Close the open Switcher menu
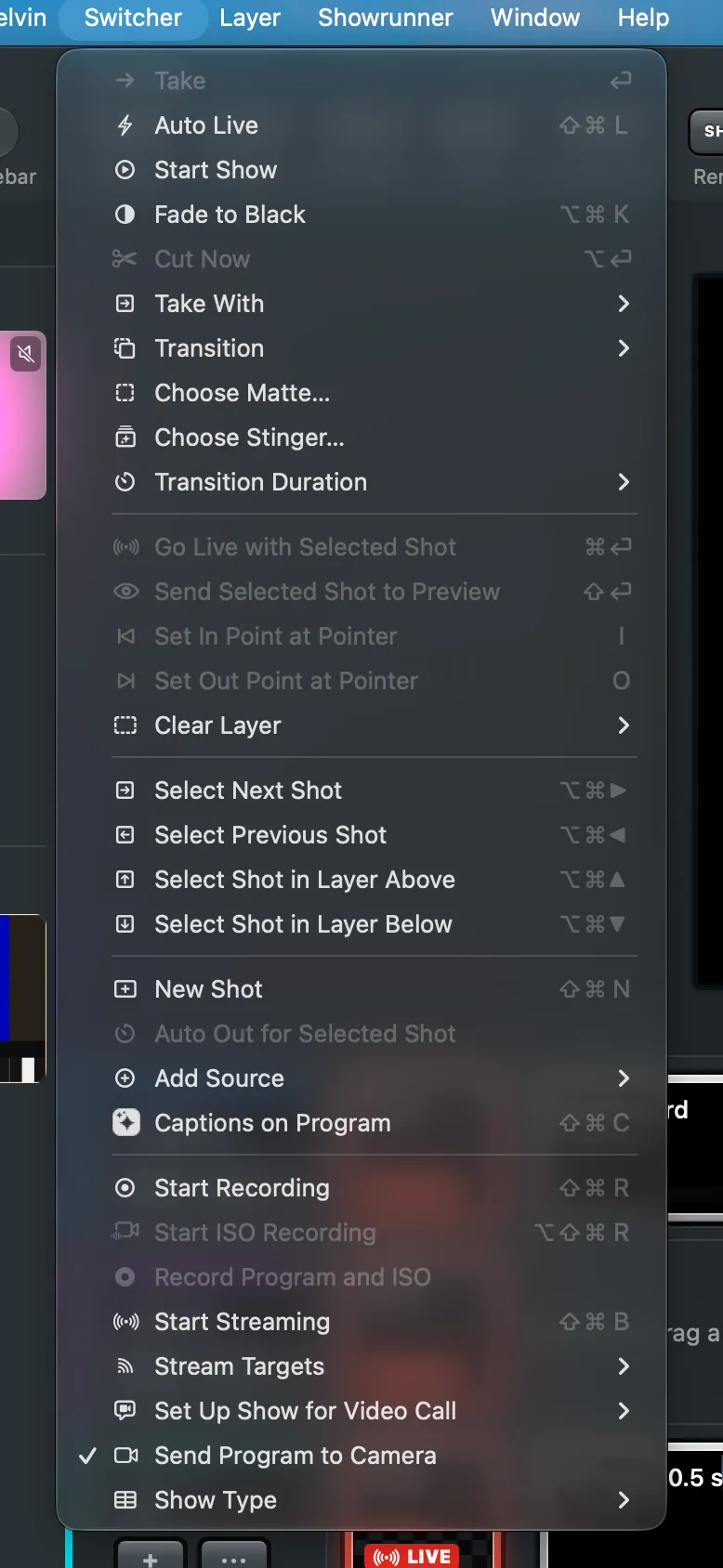The height and width of the screenshot is (1568, 723). (x=133, y=18)
